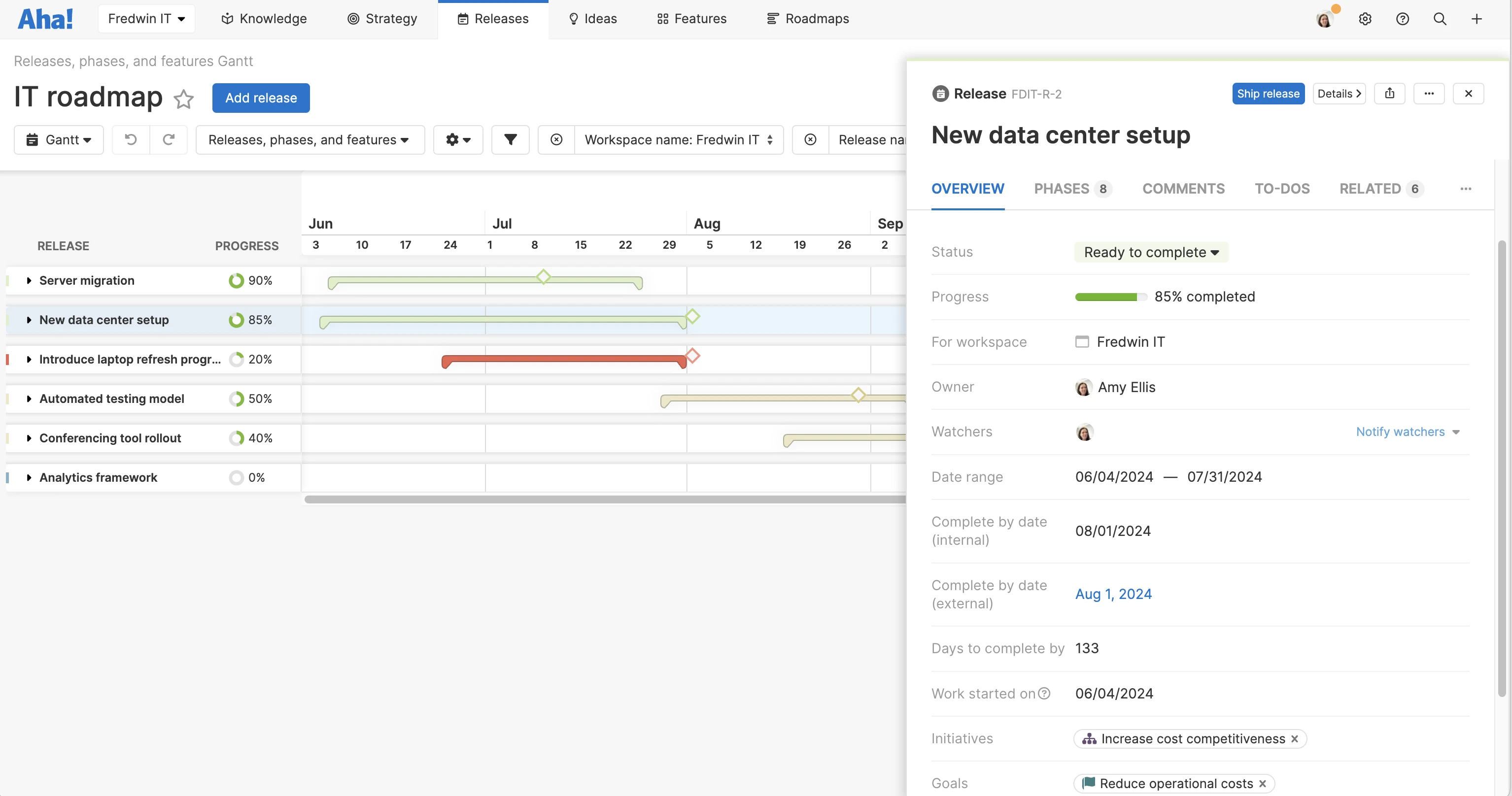Open global search
Image resolution: width=1512 pixels, height=796 pixels.
[1440, 18]
